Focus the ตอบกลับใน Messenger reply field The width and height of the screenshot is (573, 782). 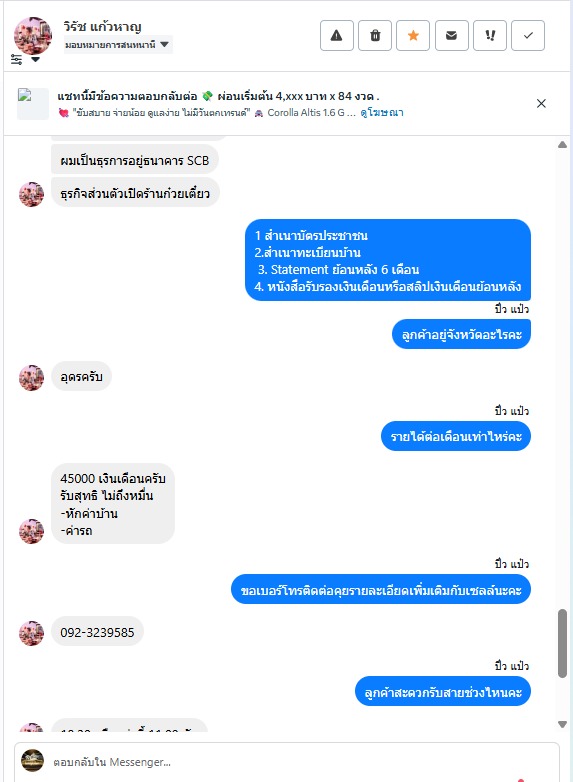[287, 762]
